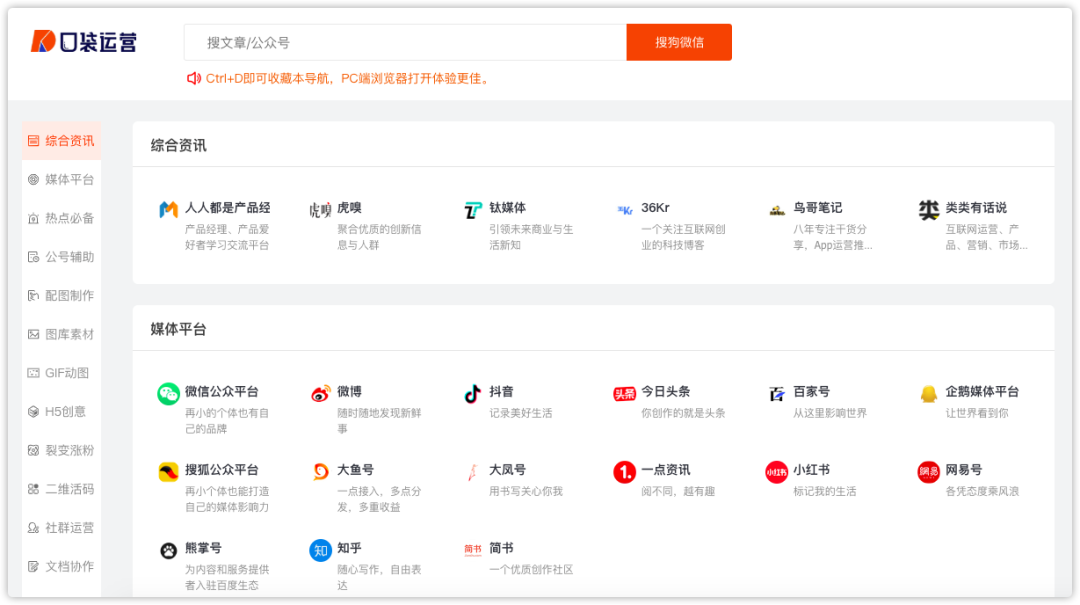Click the 鸟哥笔记 icon

click(777, 209)
